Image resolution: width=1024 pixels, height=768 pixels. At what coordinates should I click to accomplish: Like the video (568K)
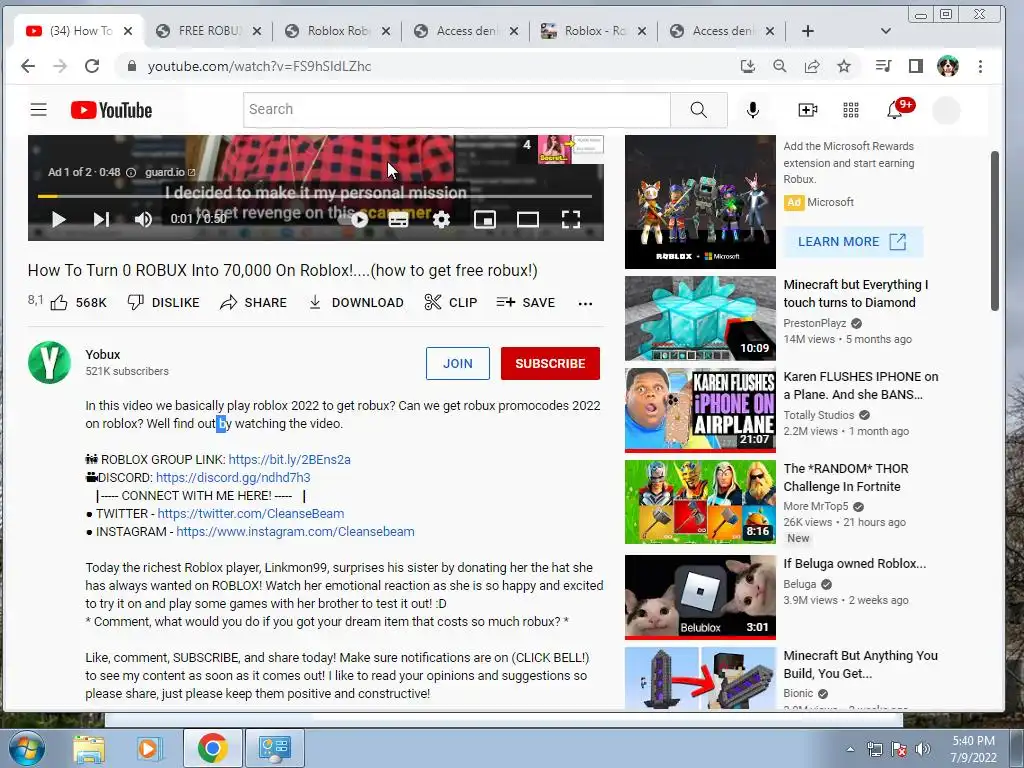pyautogui.click(x=78, y=302)
